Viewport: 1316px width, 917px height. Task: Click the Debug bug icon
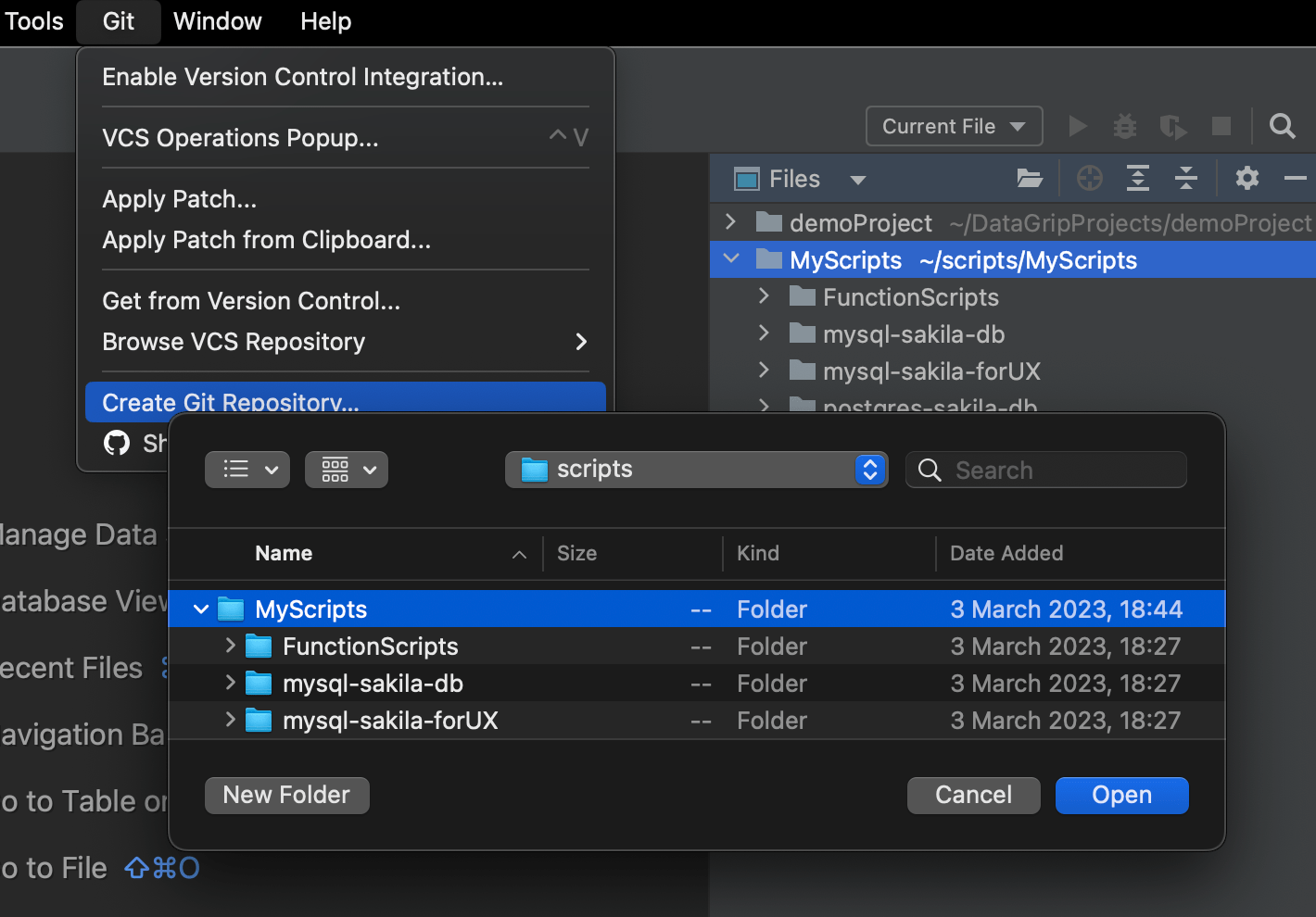[1125, 126]
